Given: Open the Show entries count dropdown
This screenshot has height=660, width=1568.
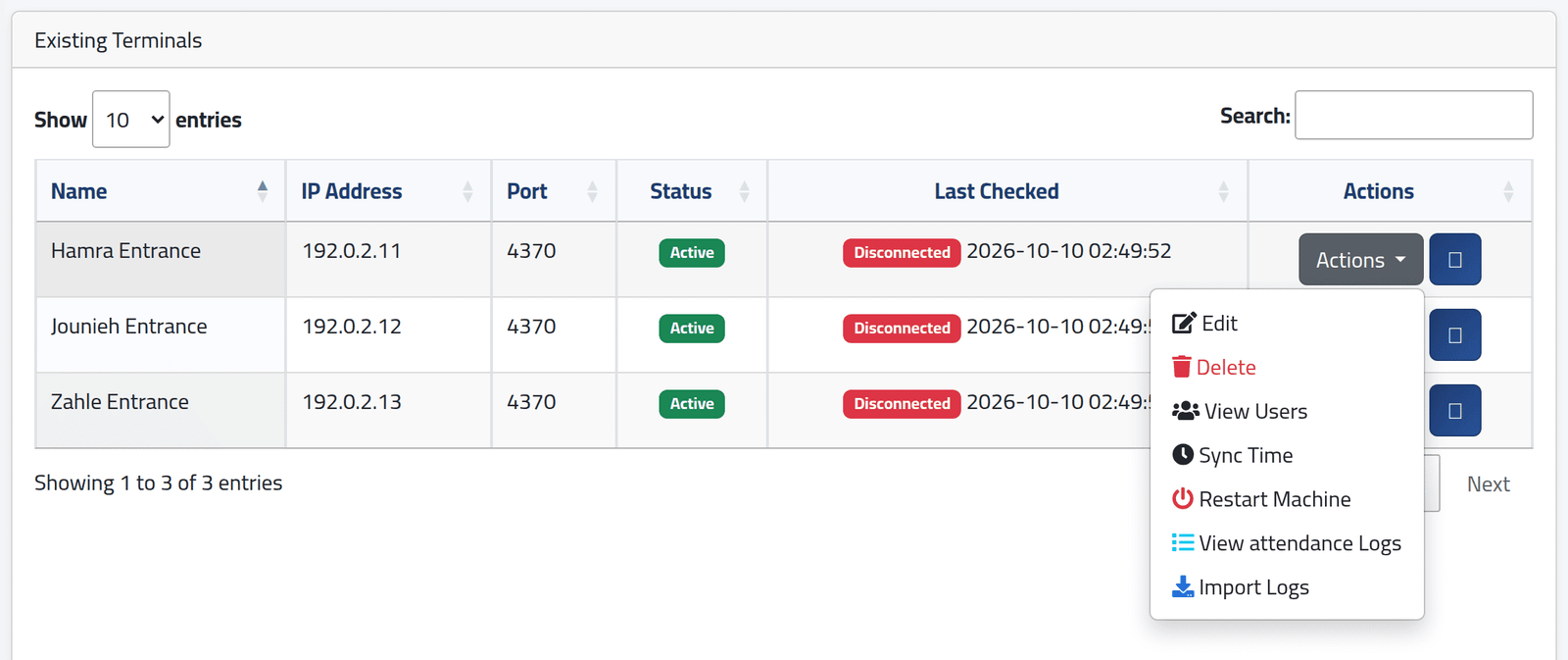Looking at the screenshot, I should [x=131, y=120].
